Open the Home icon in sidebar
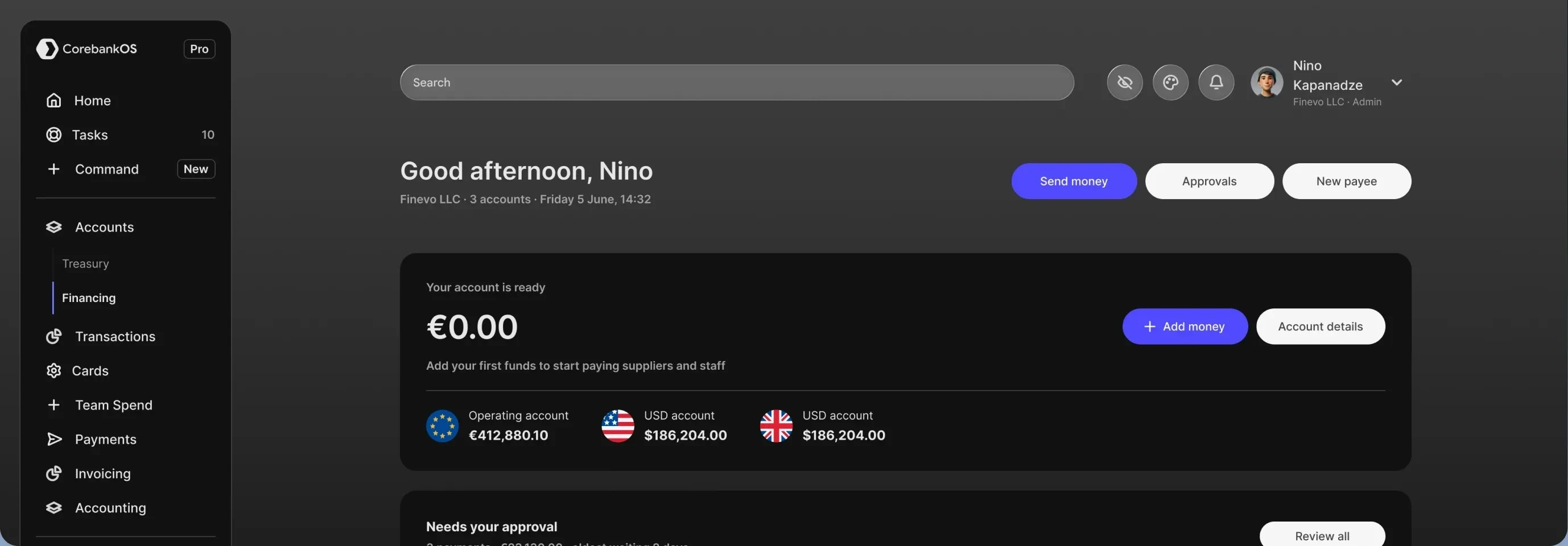Image resolution: width=1568 pixels, height=546 pixels. pyautogui.click(x=53, y=101)
